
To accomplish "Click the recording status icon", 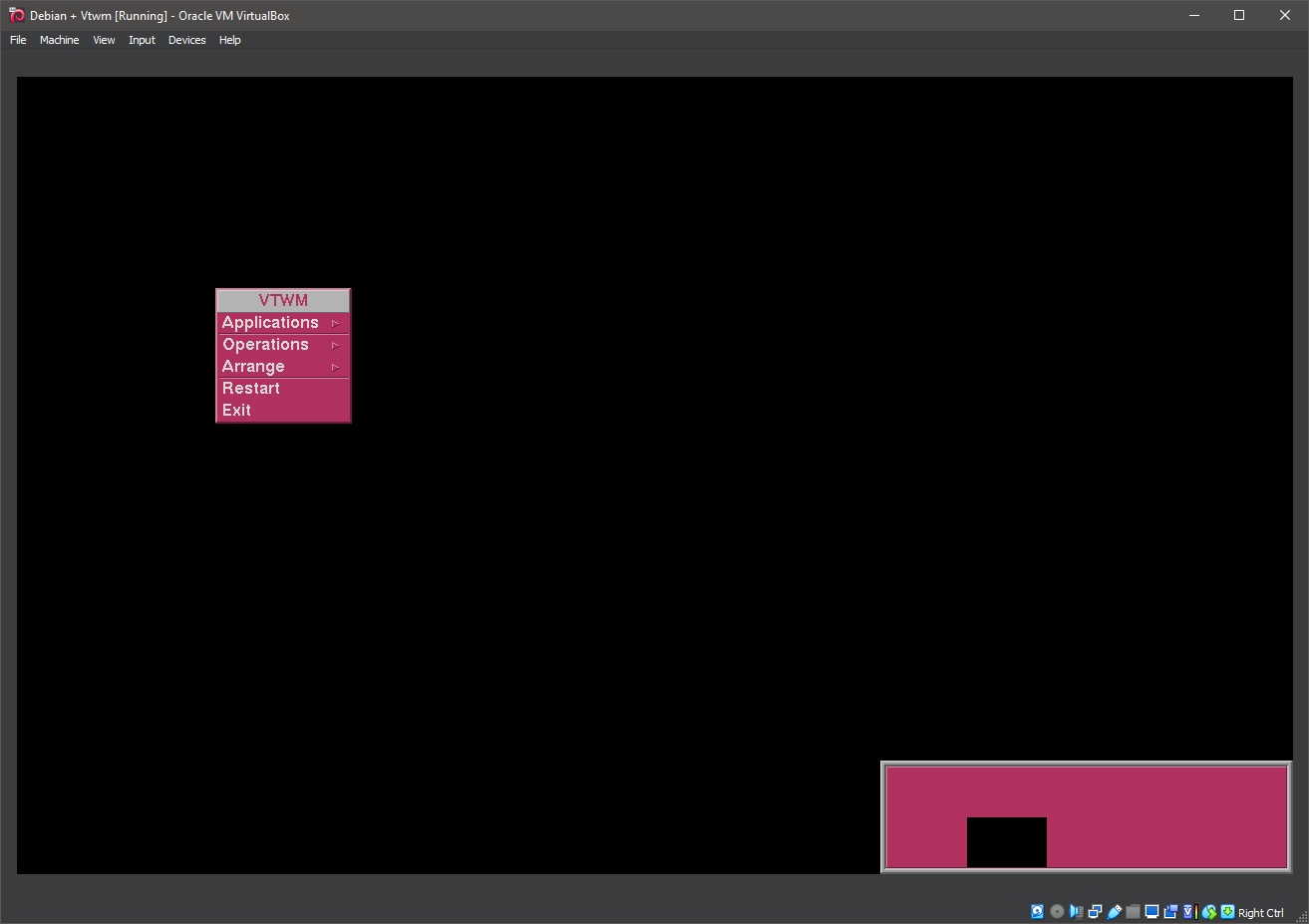I will (x=1170, y=911).
